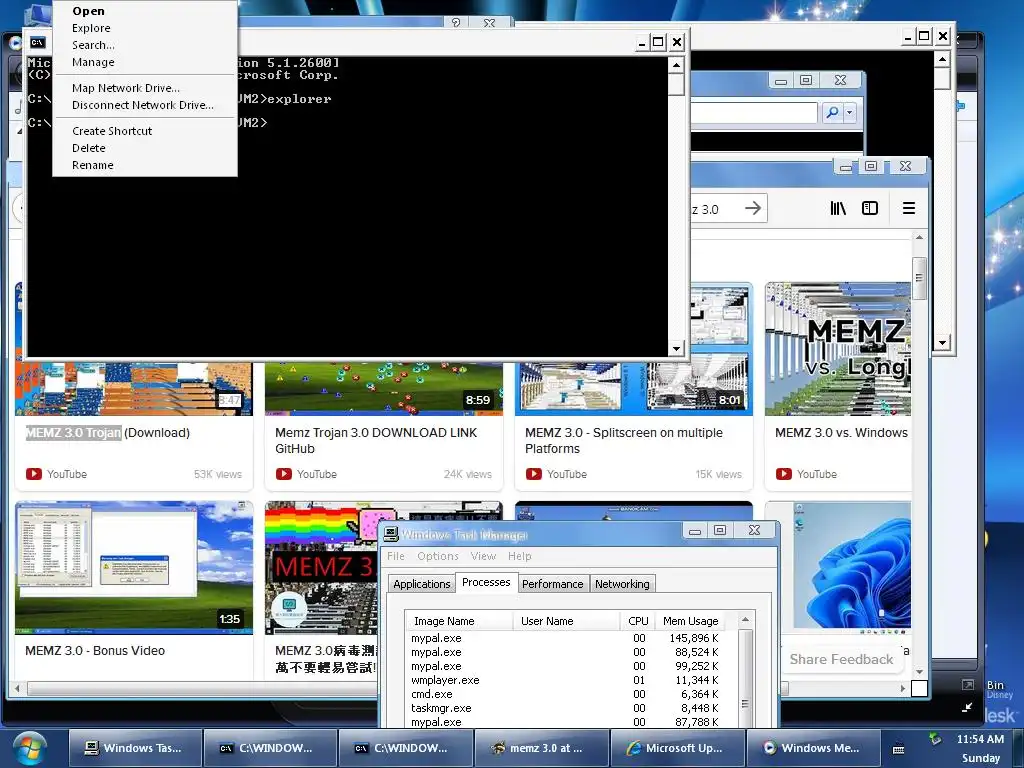Open the browser hamburger menu

[x=908, y=208]
